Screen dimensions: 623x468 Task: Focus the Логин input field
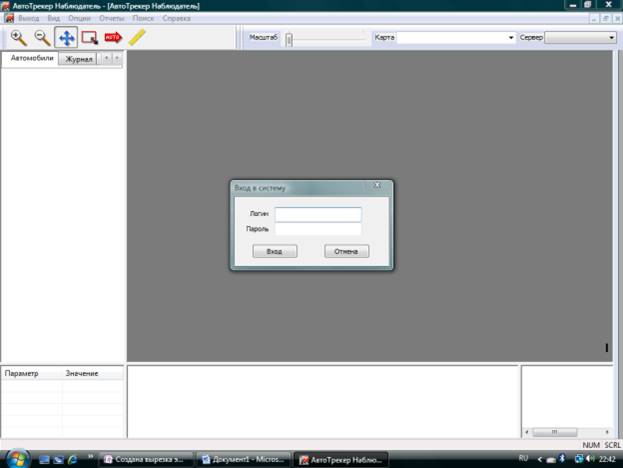pyautogui.click(x=318, y=214)
